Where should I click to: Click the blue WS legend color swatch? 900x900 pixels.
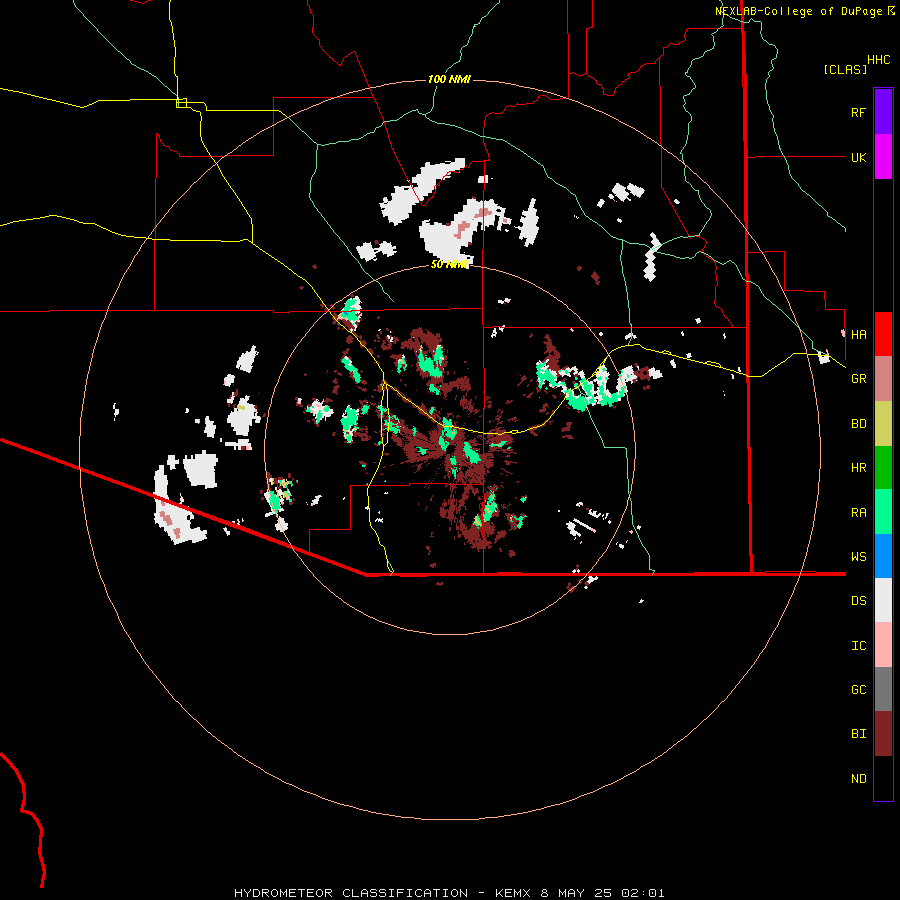pos(883,556)
